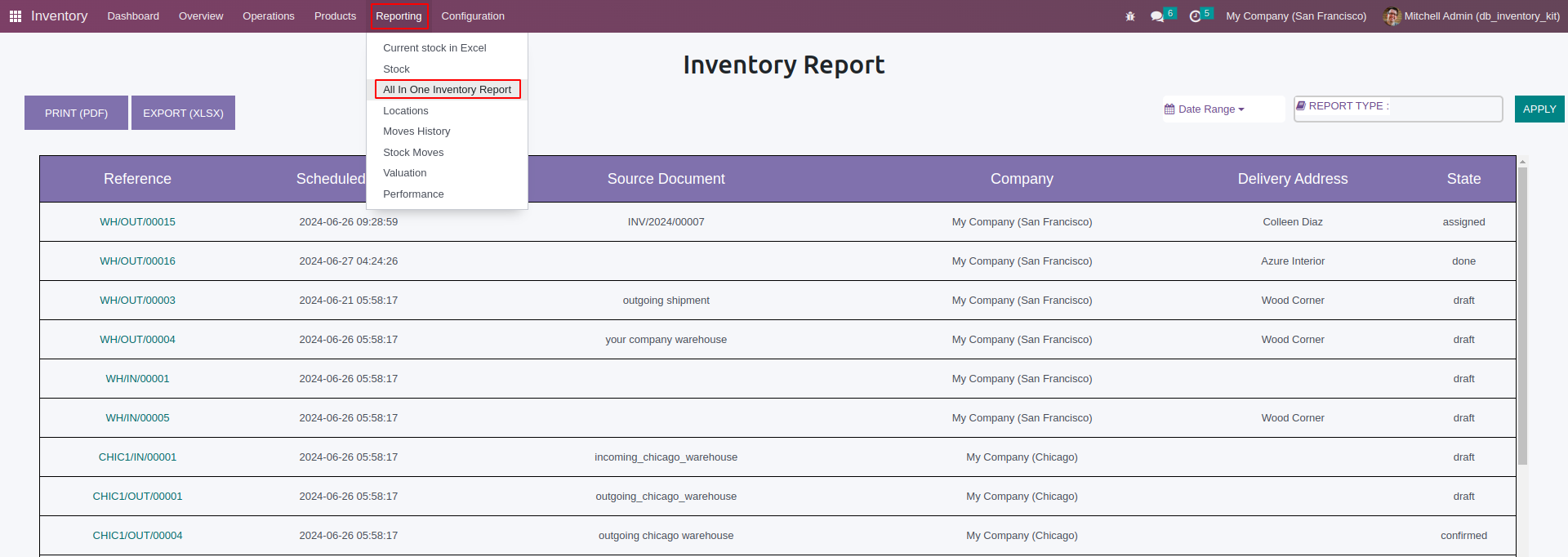The width and height of the screenshot is (1568, 557).
Task: Click the debug bug icon
Action: (1130, 16)
